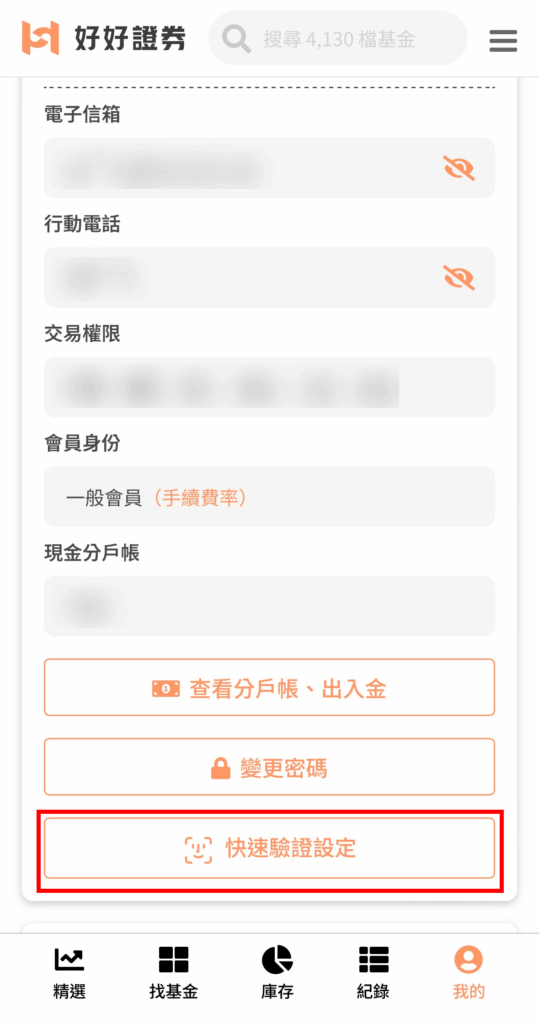Open 查看分戶帳、出入金 button
Screen dimensions: 539x1024
(x=269, y=687)
